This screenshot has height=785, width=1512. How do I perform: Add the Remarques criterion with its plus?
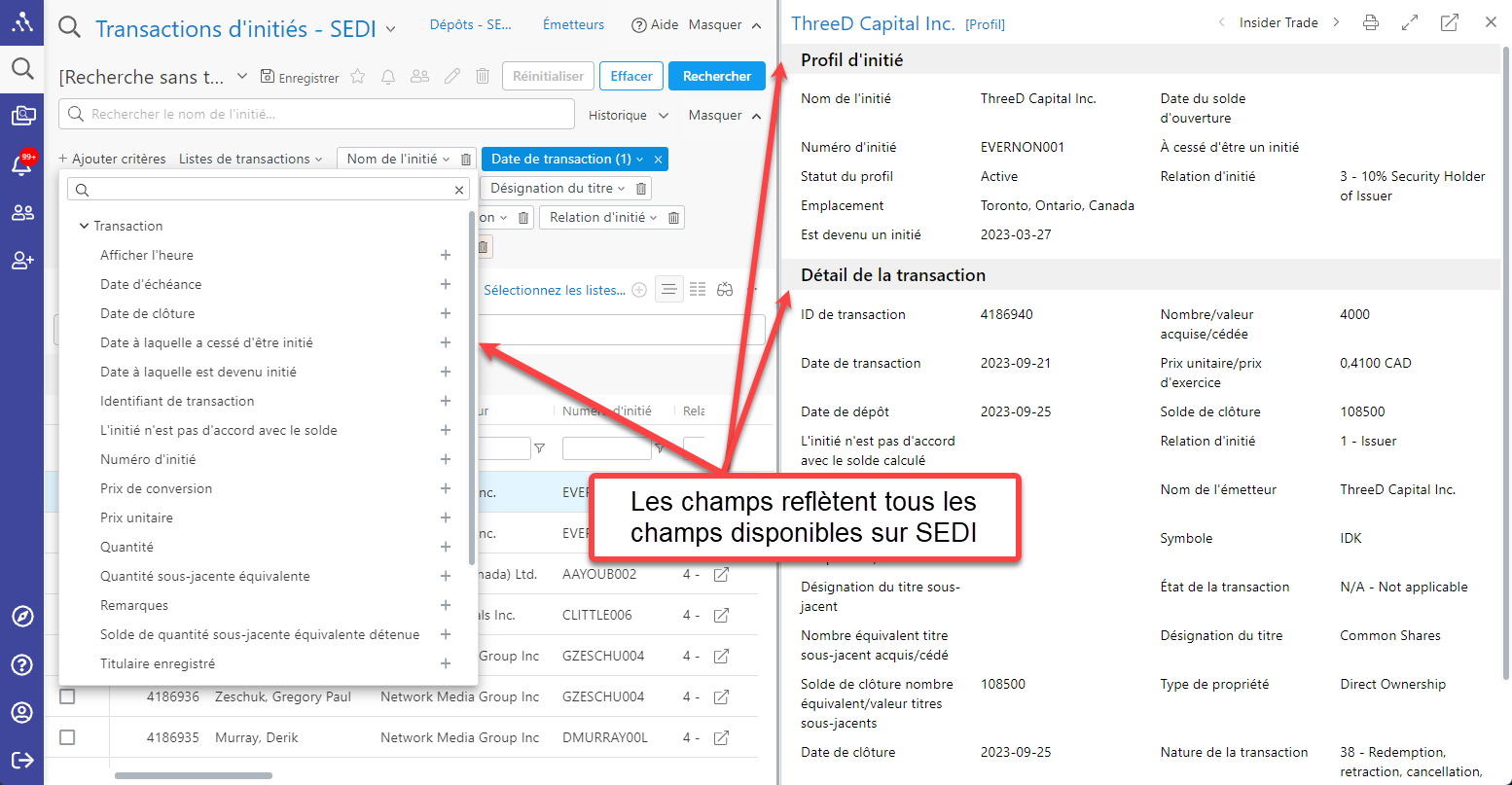[446, 605]
